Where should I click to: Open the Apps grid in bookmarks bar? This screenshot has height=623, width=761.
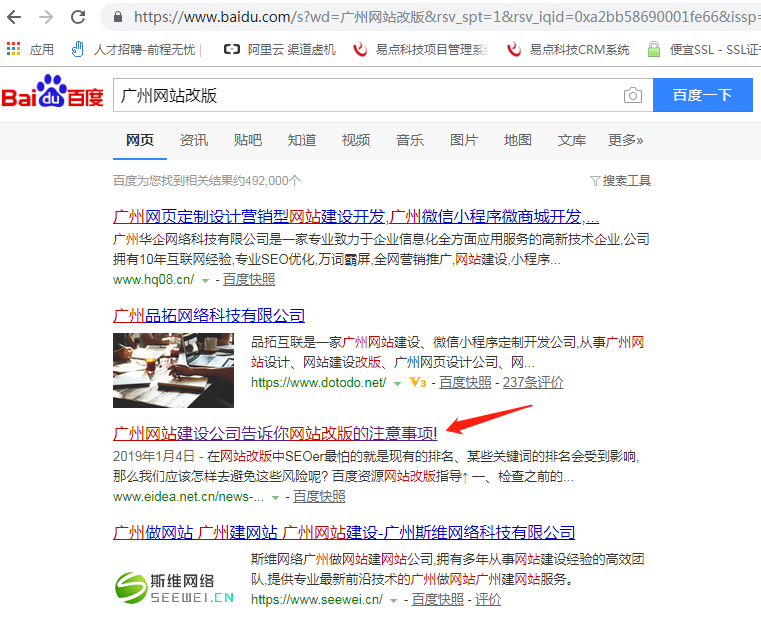[x=30, y=49]
